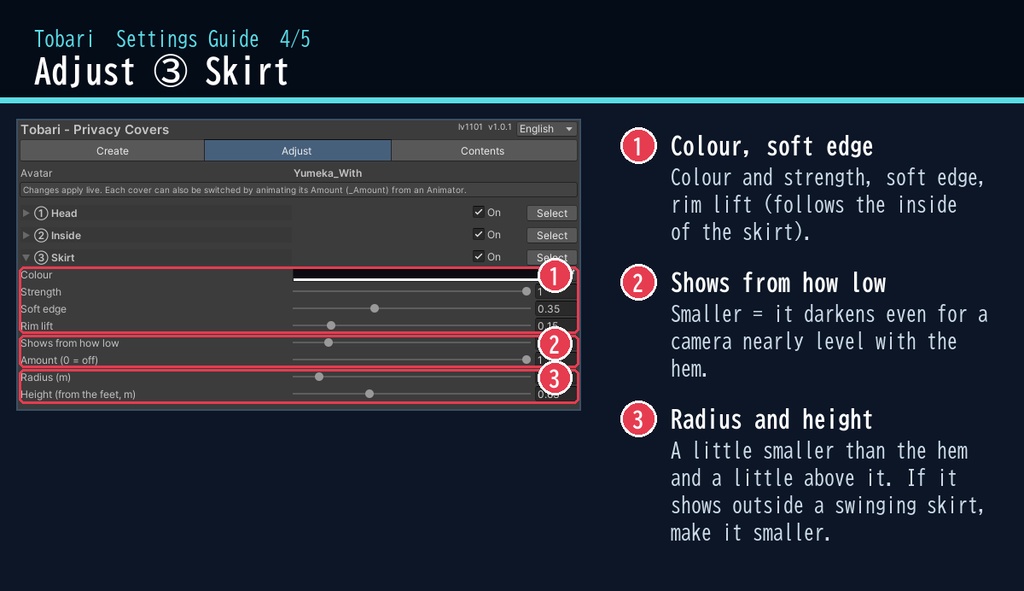1024x591 pixels.
Task: Click the Amount (0 = off) slider handle
Action: coord(526,359)
